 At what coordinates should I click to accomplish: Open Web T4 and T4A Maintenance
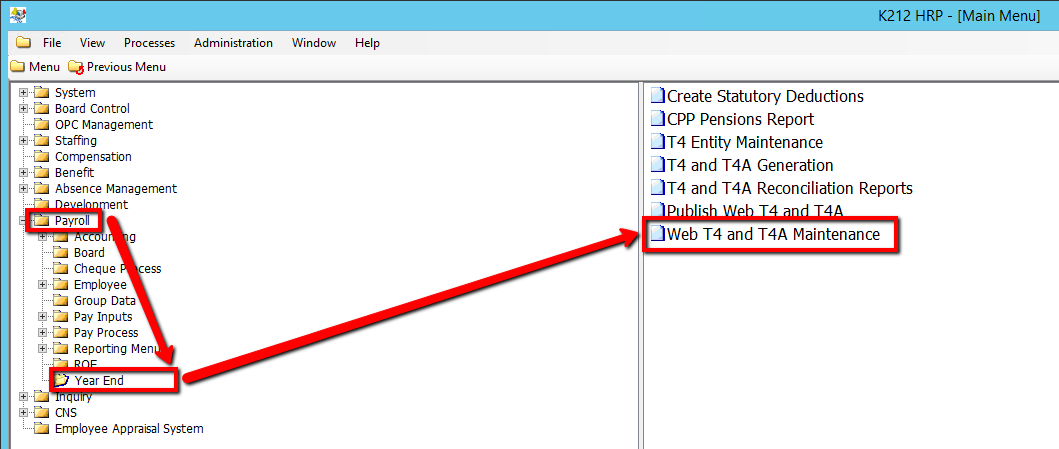pyautogui.click(x=773, y=235)
